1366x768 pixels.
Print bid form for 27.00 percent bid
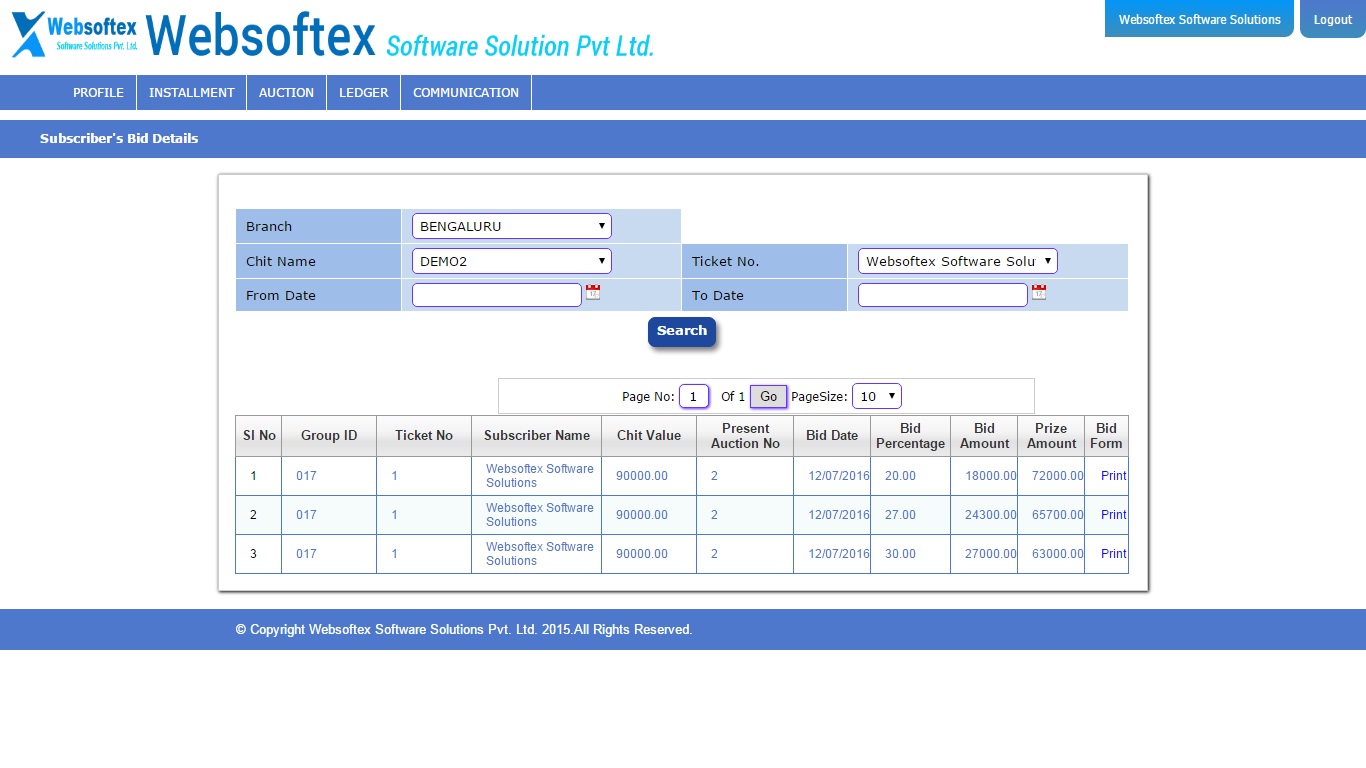[x=1113, y=515]
